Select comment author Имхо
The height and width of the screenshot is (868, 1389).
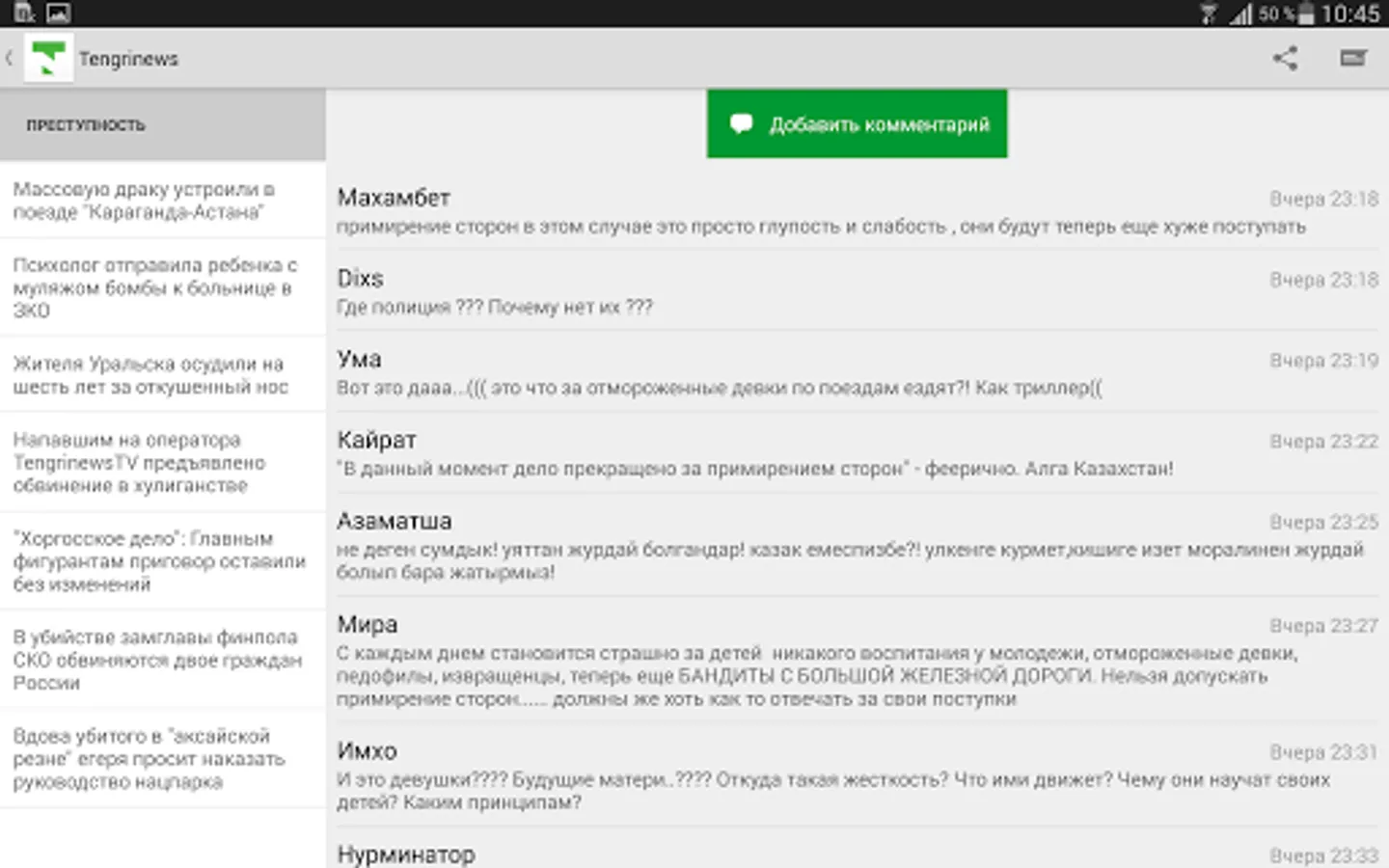coord(367,750)
